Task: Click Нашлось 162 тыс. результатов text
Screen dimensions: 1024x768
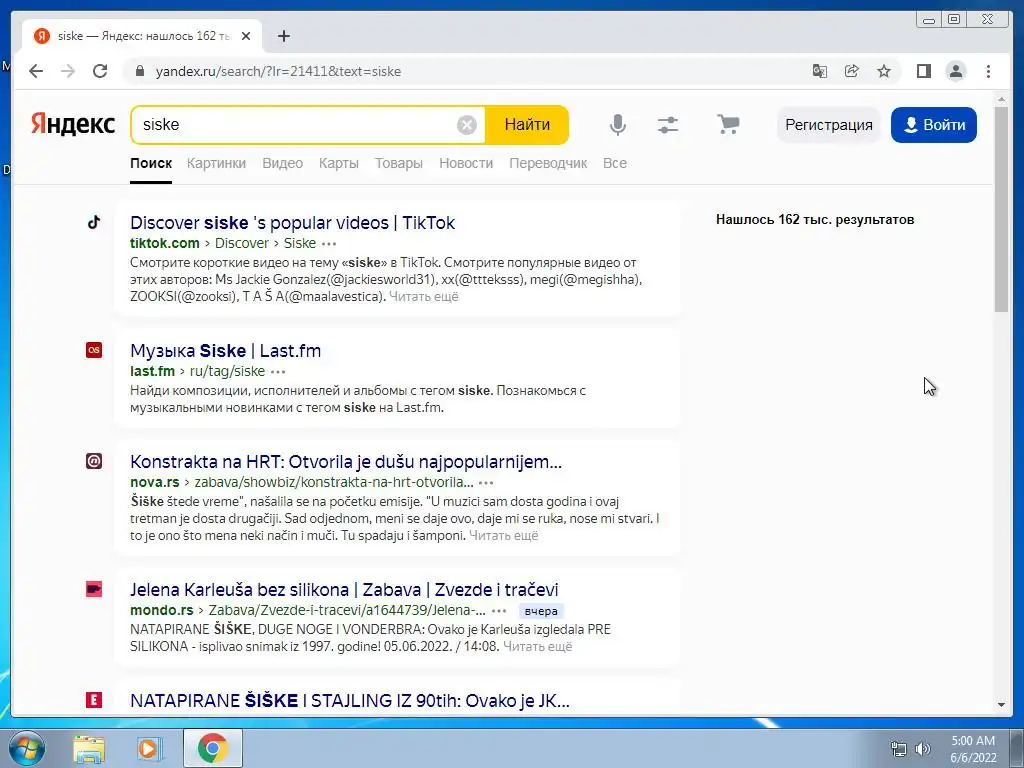Action: (x=815, y=219)
